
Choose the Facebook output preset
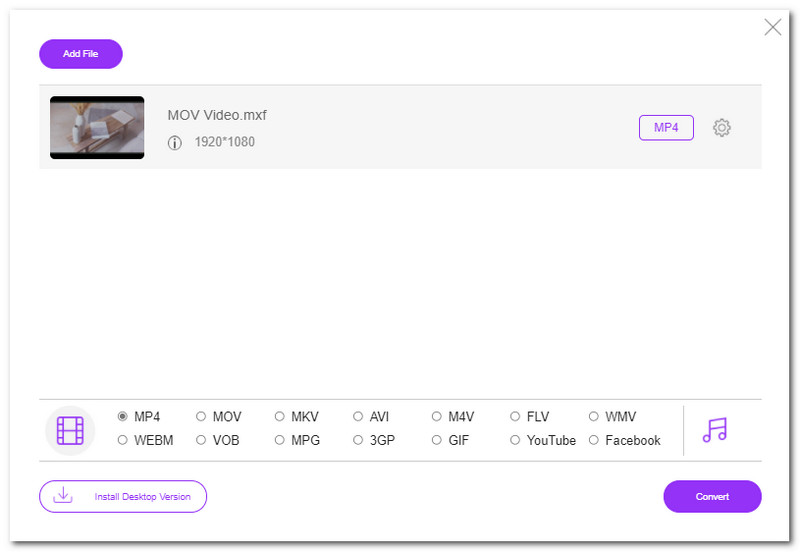[594, 440]
